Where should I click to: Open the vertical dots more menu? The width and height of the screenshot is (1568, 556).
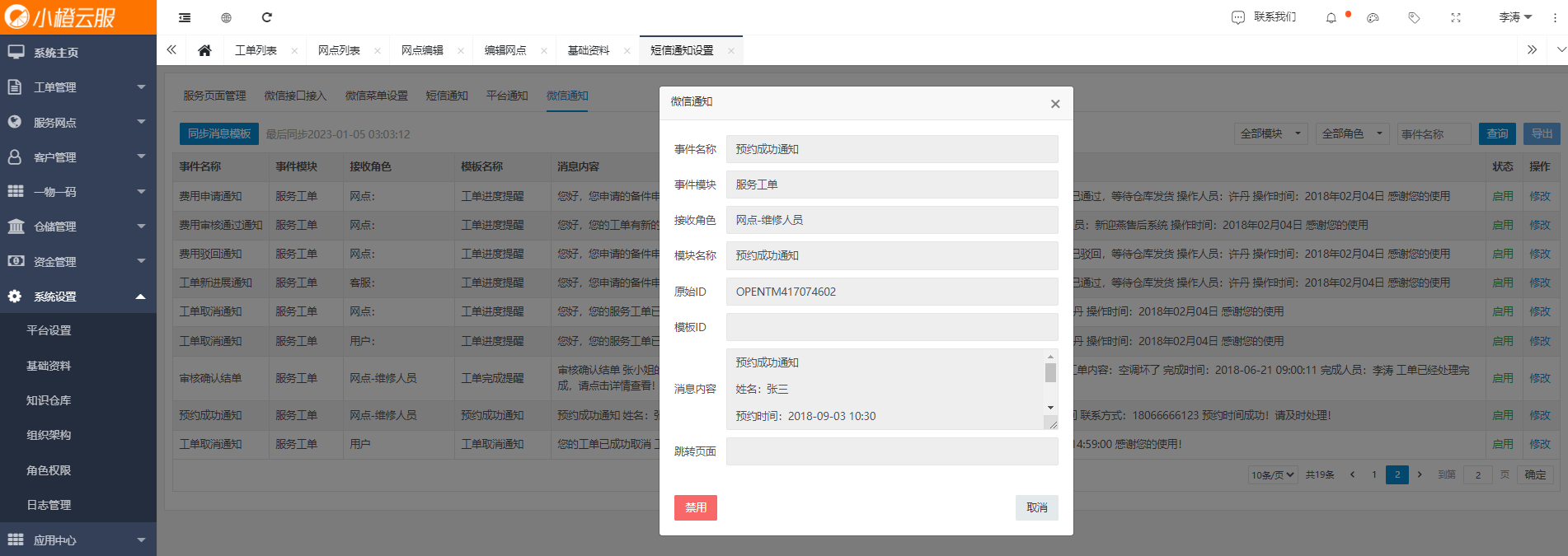coord(1555,17)
